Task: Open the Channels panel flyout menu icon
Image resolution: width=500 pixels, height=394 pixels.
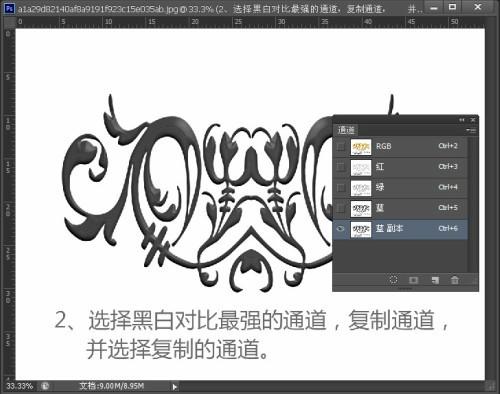Action: (471, 130)
